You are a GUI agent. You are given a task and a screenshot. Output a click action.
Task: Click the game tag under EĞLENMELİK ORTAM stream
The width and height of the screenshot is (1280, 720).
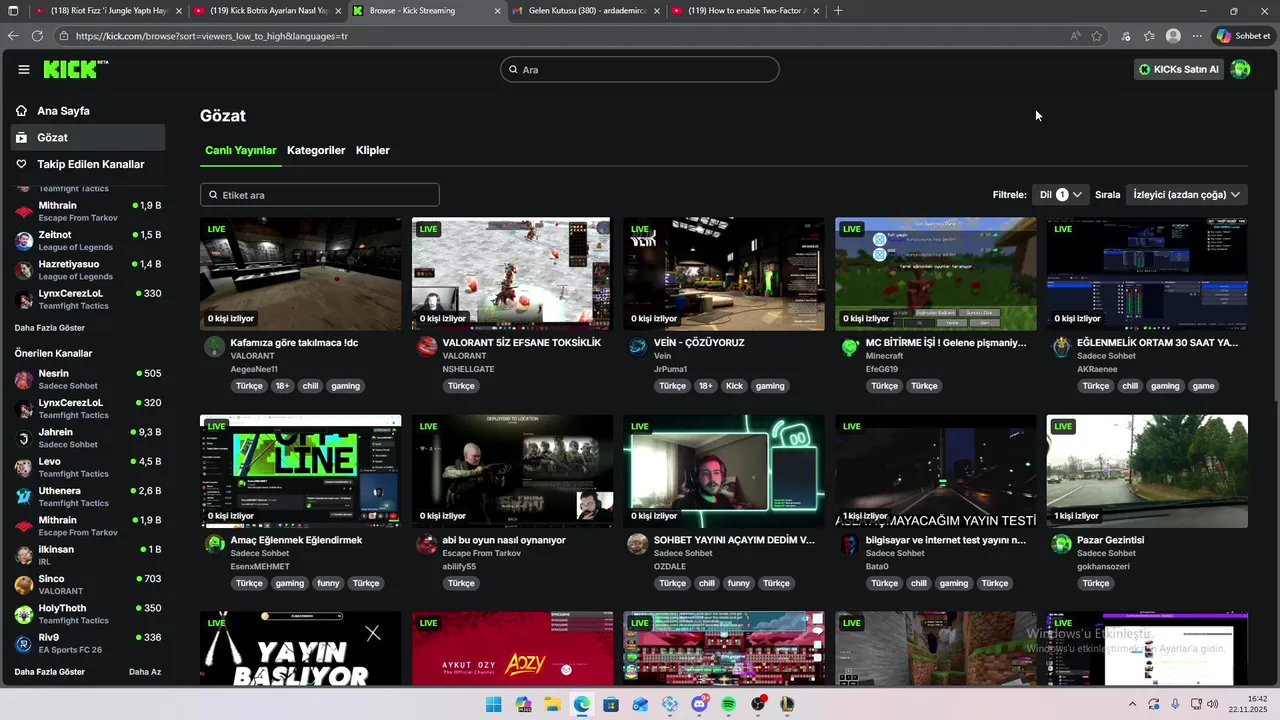1203,386
